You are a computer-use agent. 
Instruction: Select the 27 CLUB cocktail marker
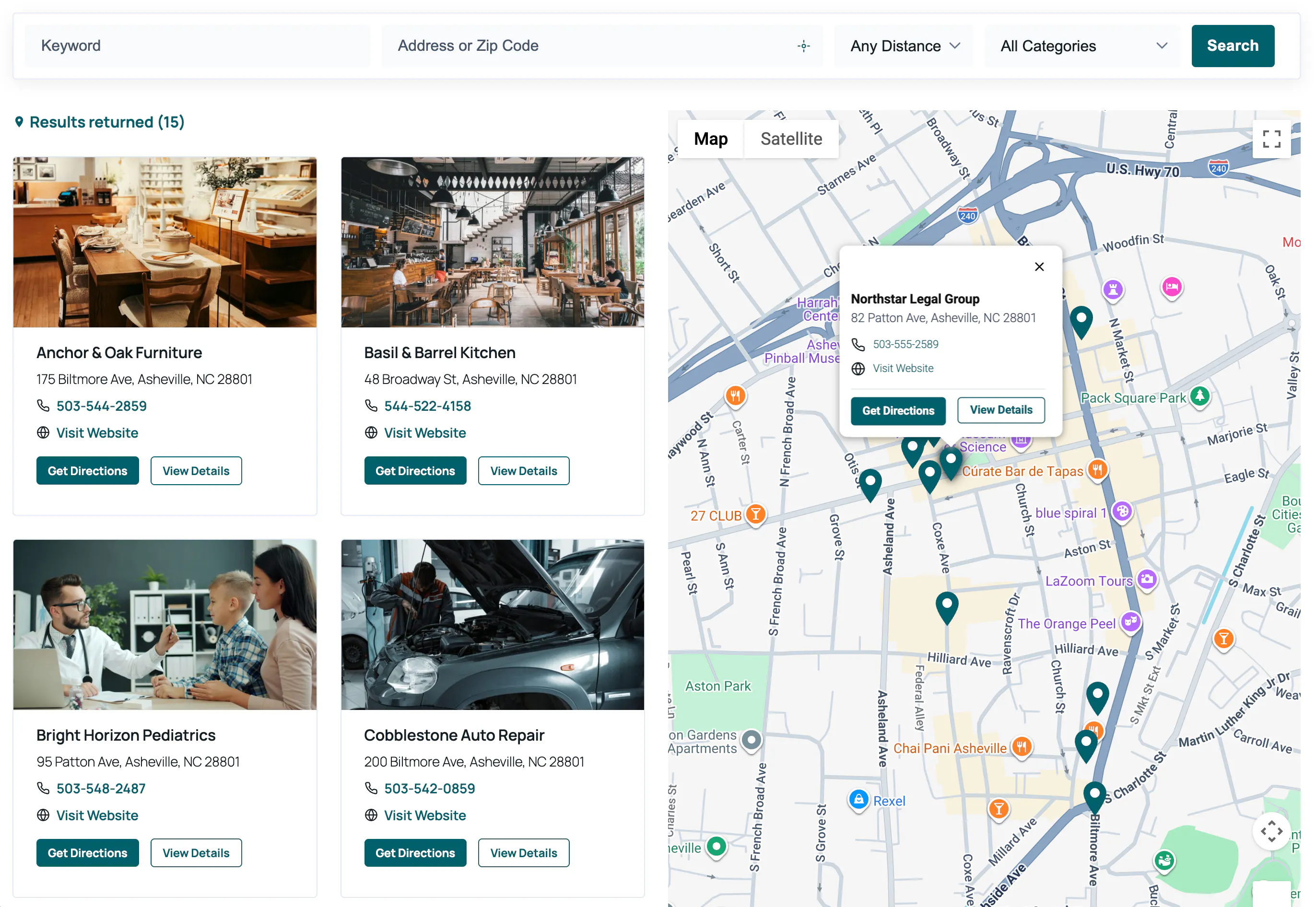click(755, 515)
